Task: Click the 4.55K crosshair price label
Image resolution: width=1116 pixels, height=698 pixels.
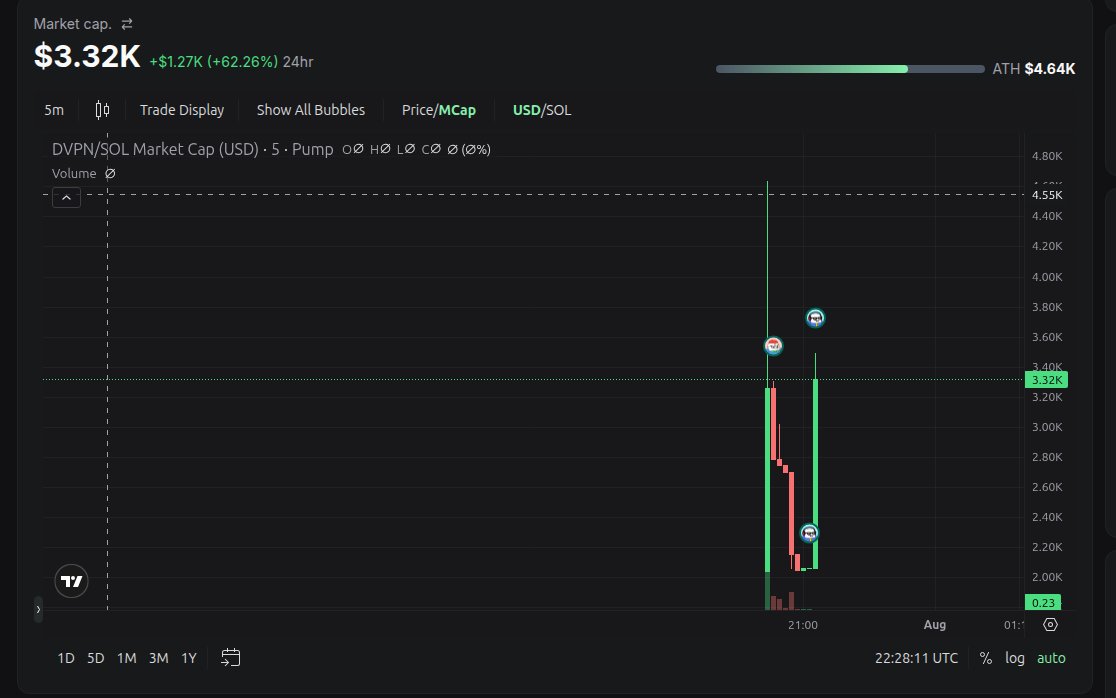Action: point(1047,195)
